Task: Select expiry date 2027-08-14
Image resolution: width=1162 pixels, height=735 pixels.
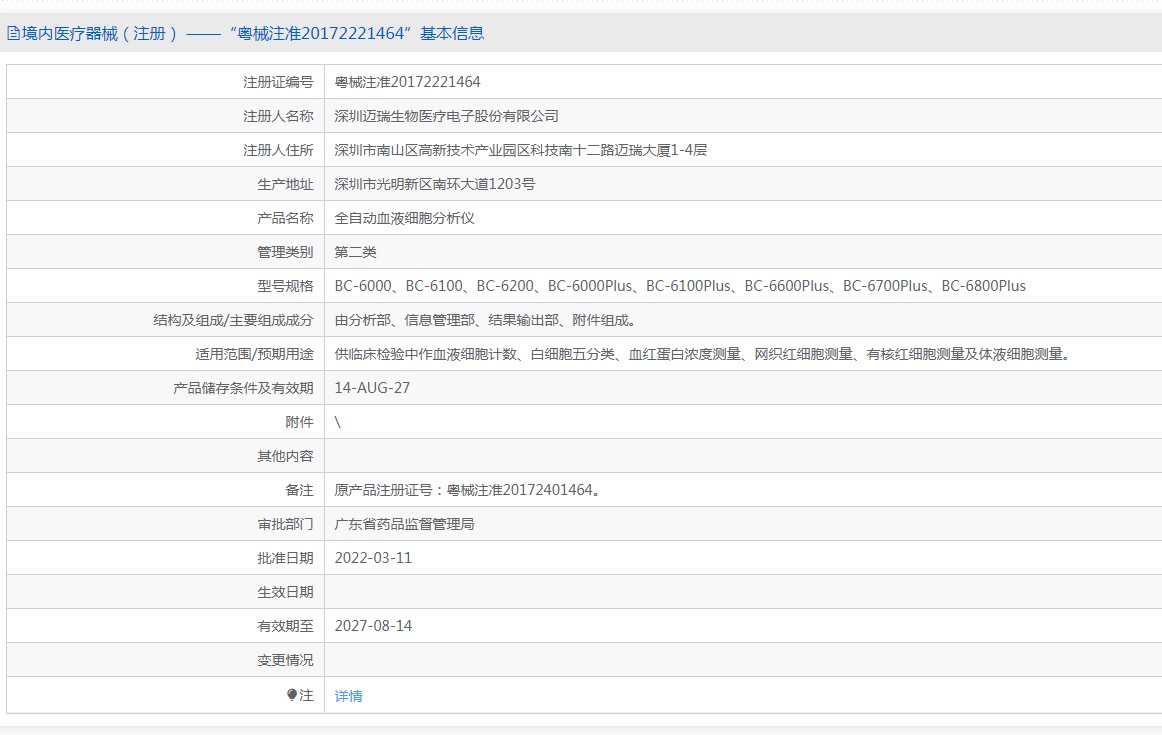Action: click(374, 626)
